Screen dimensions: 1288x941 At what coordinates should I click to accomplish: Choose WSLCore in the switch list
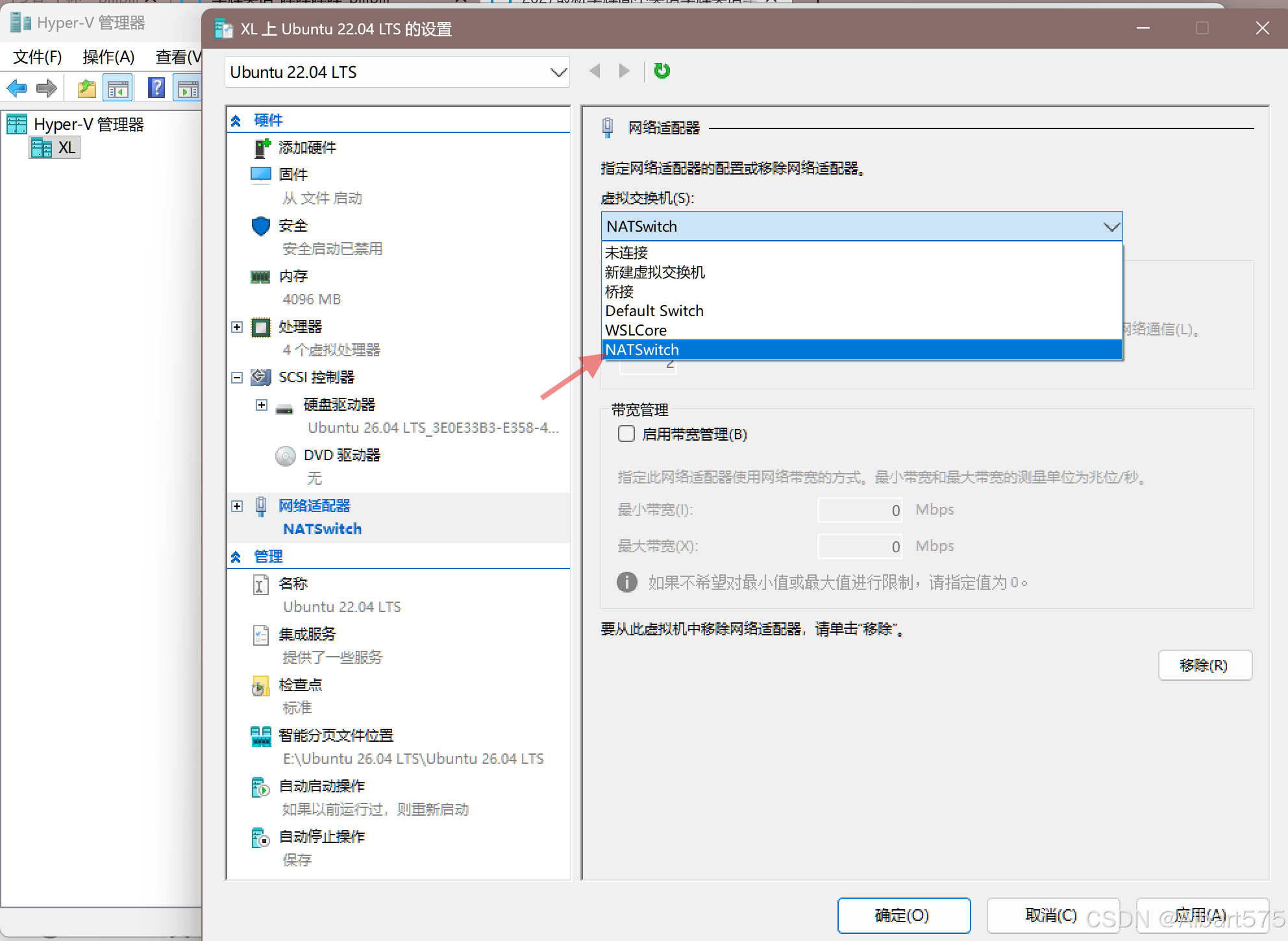862,330
